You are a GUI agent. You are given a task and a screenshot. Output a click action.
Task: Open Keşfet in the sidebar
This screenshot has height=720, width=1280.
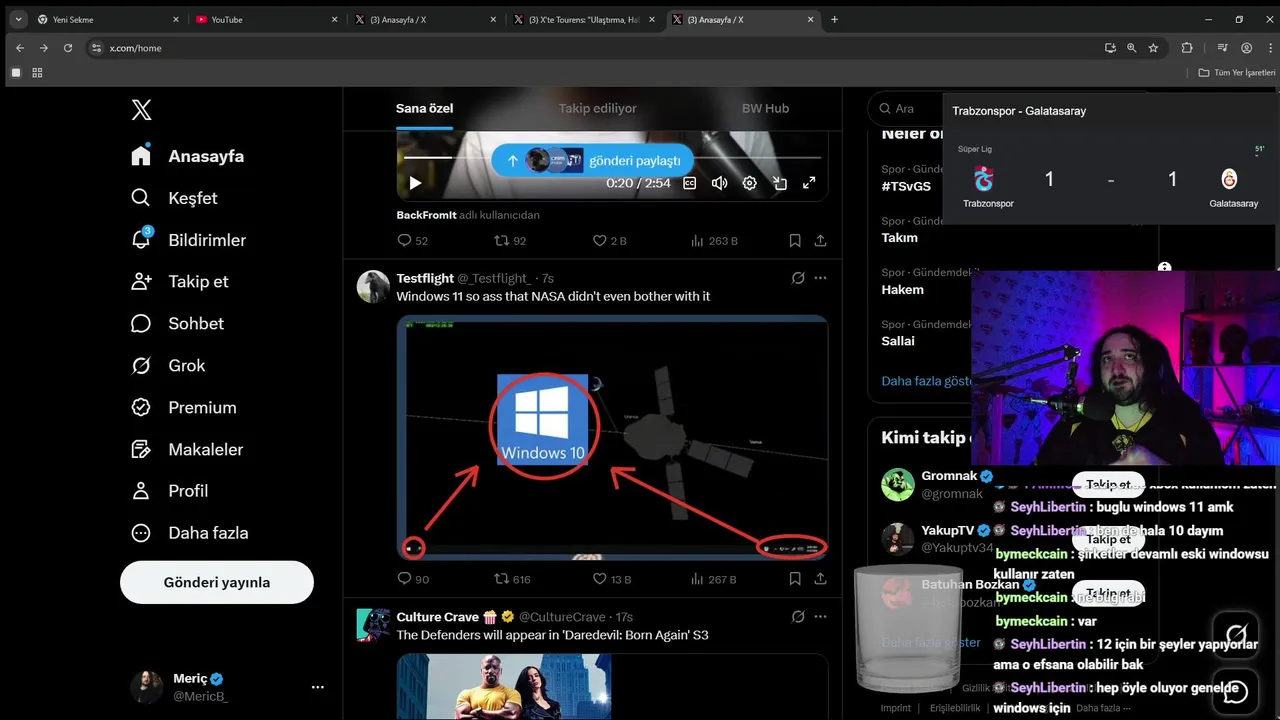pyautogui.click(x=174, y=198)
